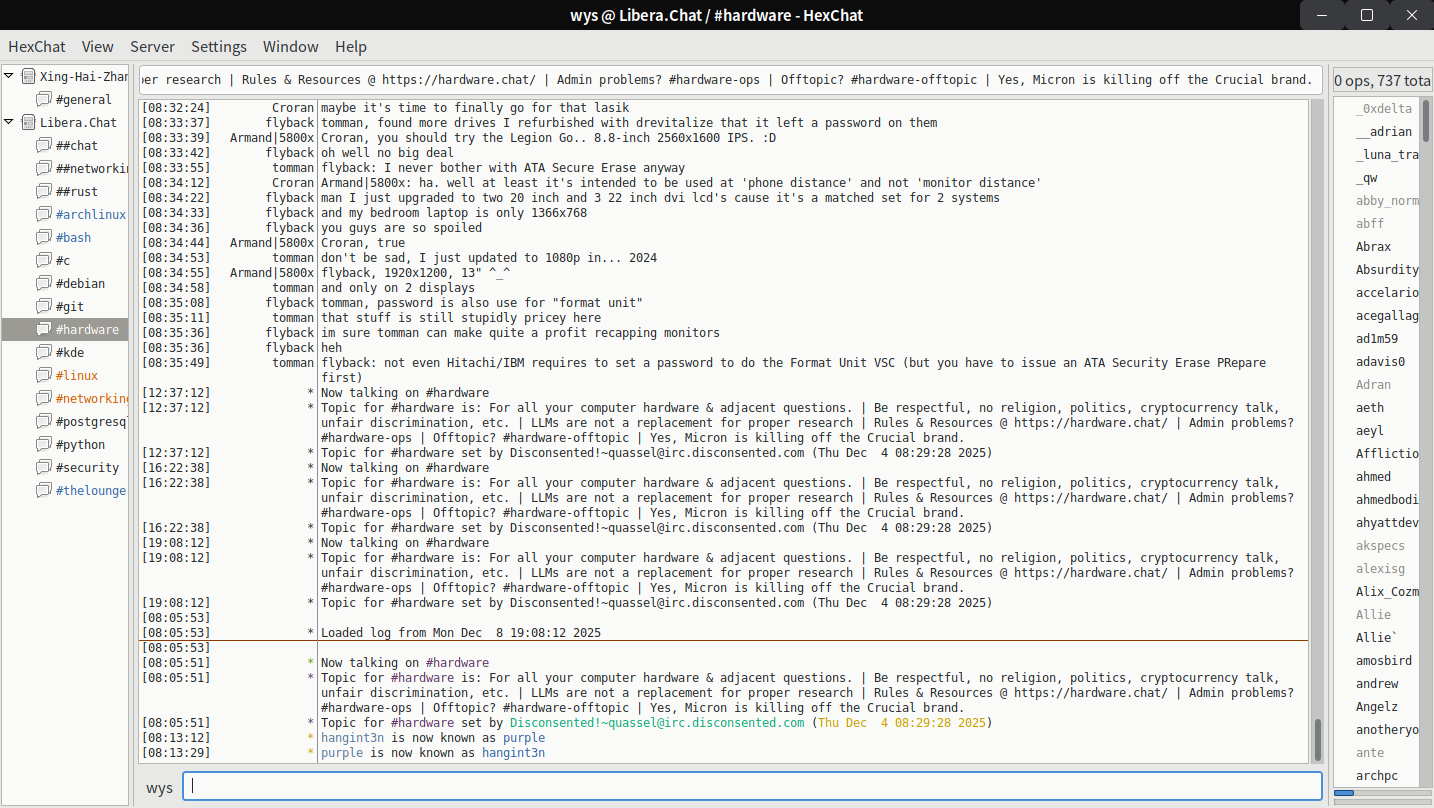This screenshot has height=808, width=1434.
Task: Click the channel icon next to #general
Action: tap(43, 100)
